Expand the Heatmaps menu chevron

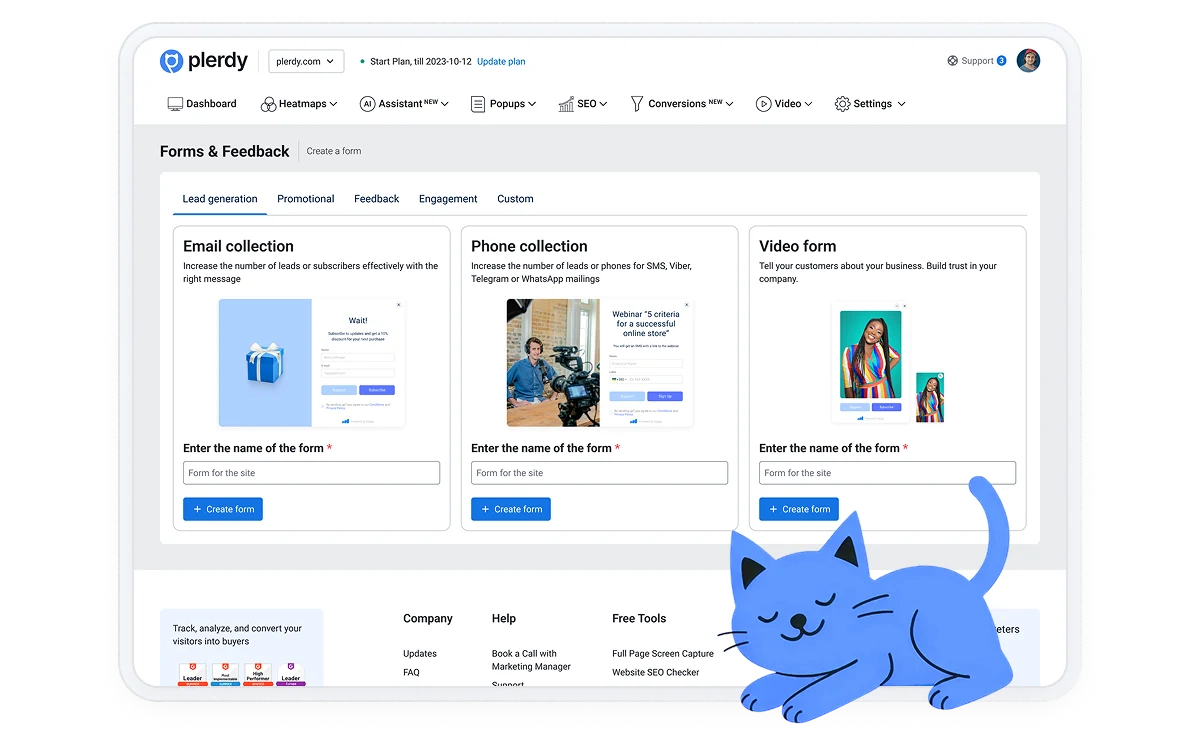pos(333,104)
